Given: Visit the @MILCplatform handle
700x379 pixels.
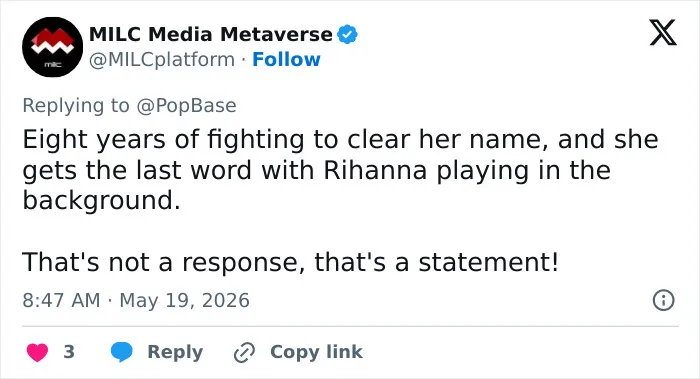Looking at the screenshot, I should 162,59.
